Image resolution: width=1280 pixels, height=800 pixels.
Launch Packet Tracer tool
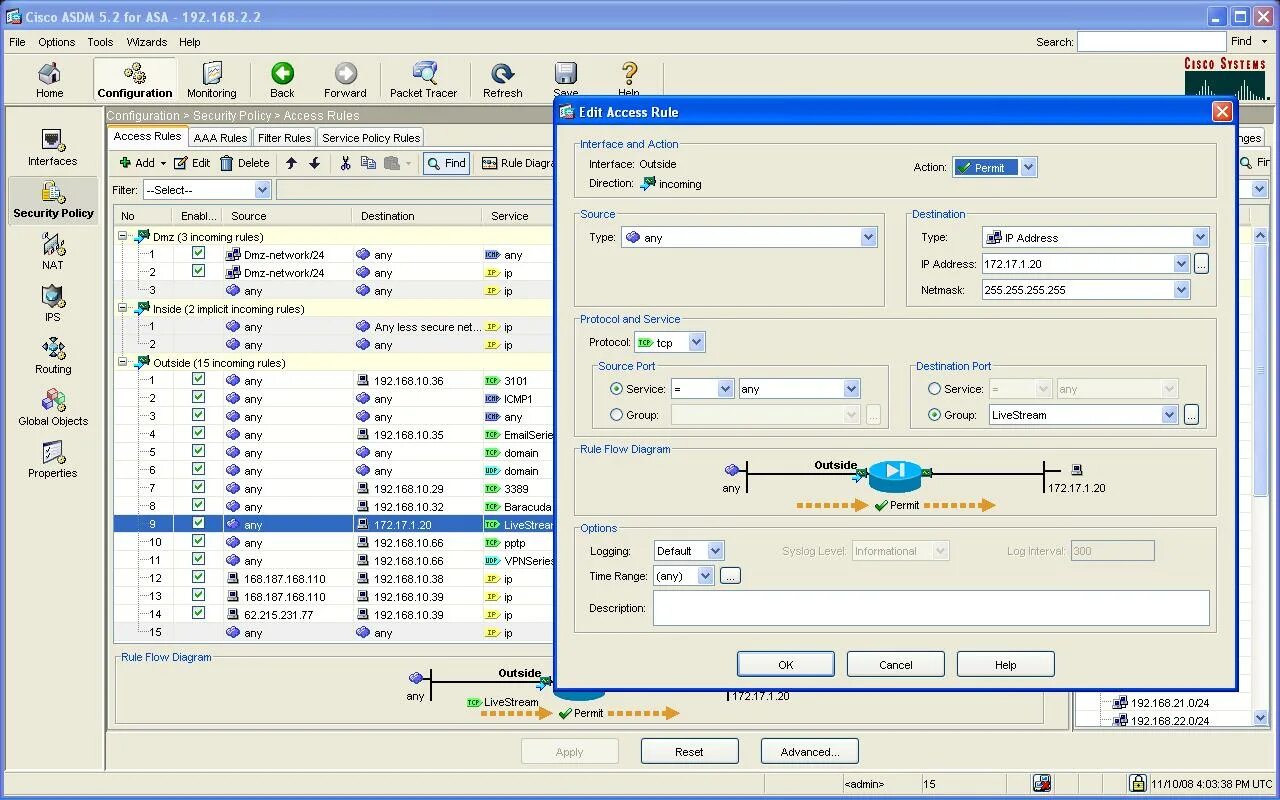pyautogui.click(x=423, y=79)
